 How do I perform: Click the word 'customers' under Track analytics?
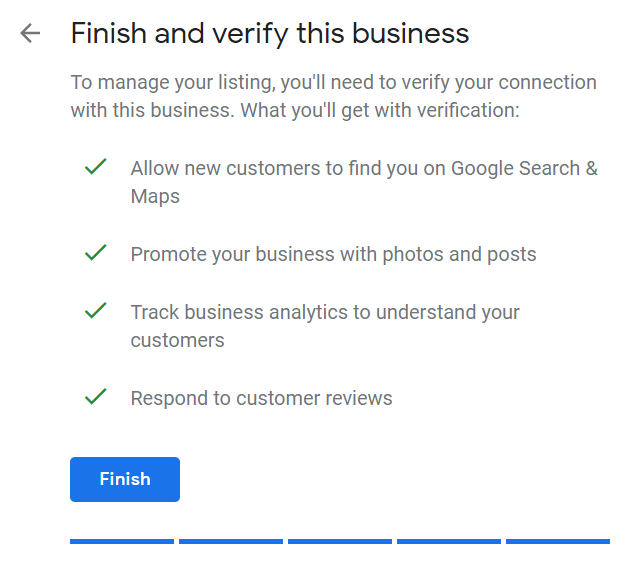coord(177,340)
